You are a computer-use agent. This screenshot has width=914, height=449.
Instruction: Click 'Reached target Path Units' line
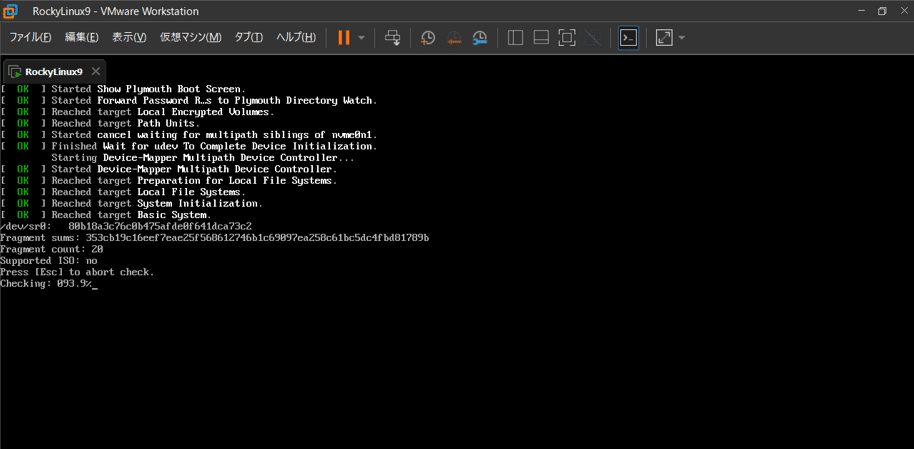click(100, 124)
